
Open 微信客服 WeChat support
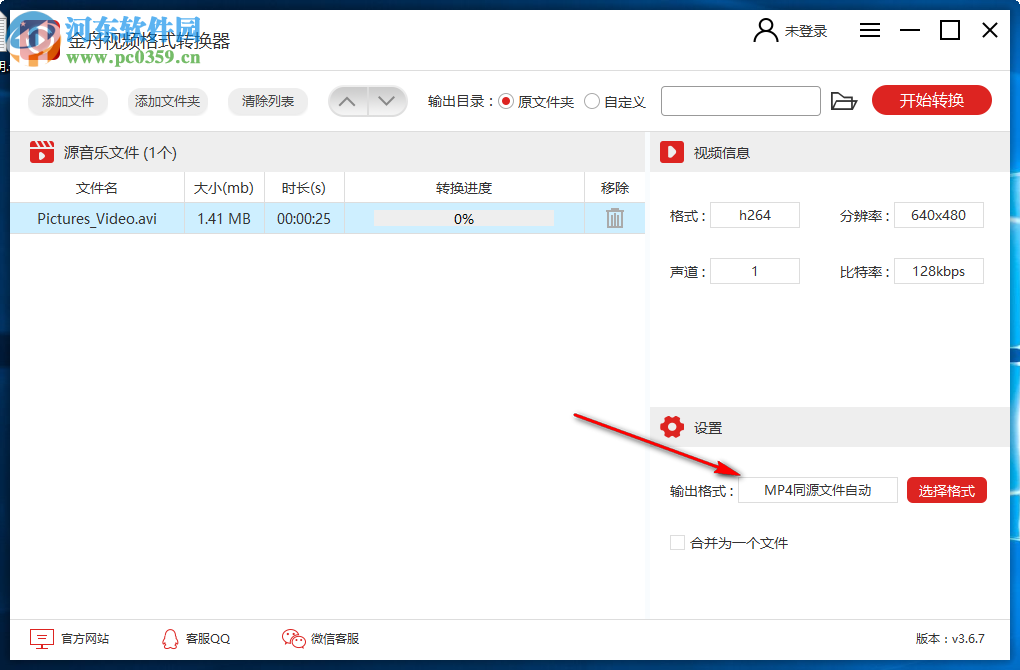point(293,638)
